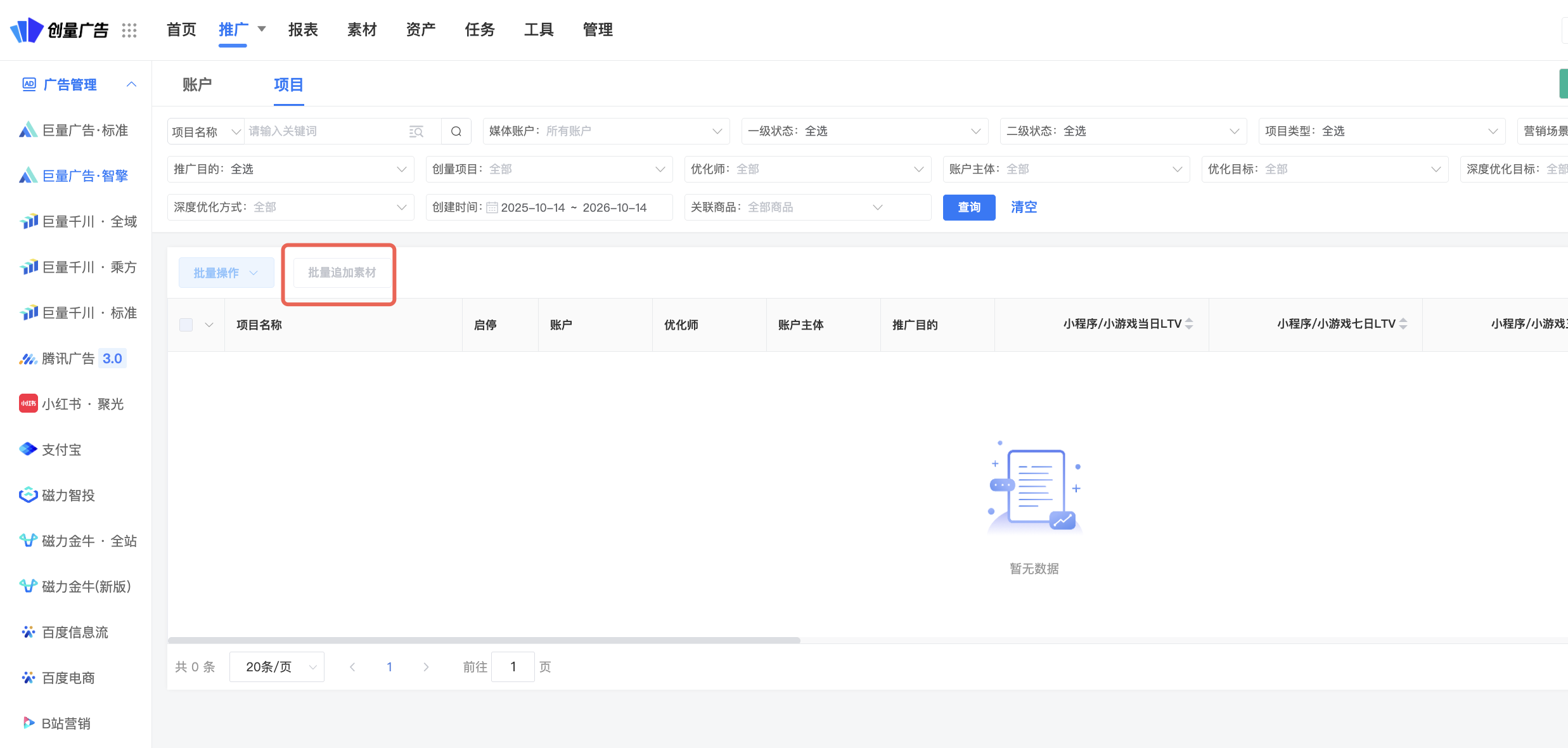Screen dimensions: 1568x748
Task: Open the 一级状态 dropdown
Action: coord(864,131)
